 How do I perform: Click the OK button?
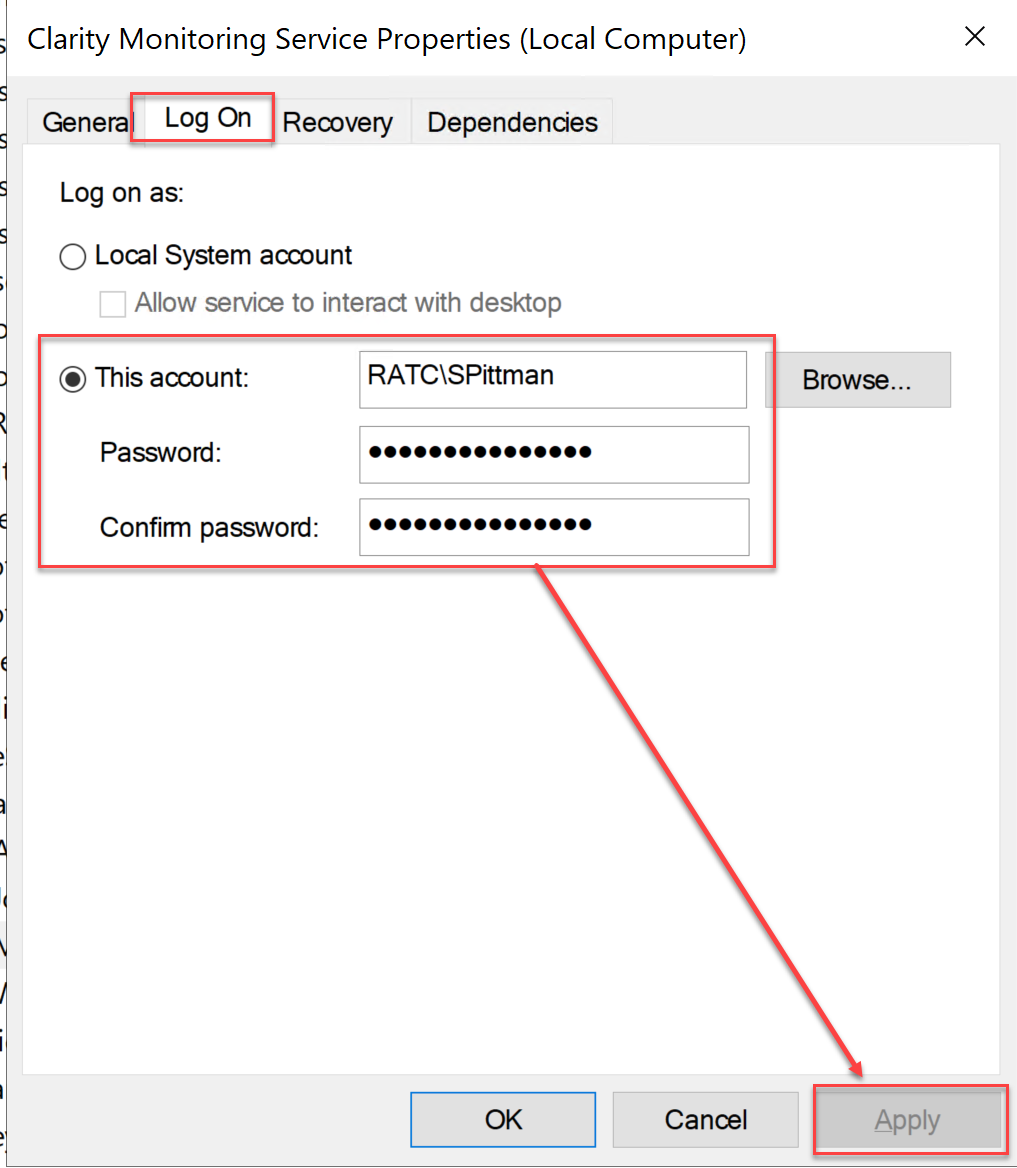pyautogui.click(x=503, y=1119)
